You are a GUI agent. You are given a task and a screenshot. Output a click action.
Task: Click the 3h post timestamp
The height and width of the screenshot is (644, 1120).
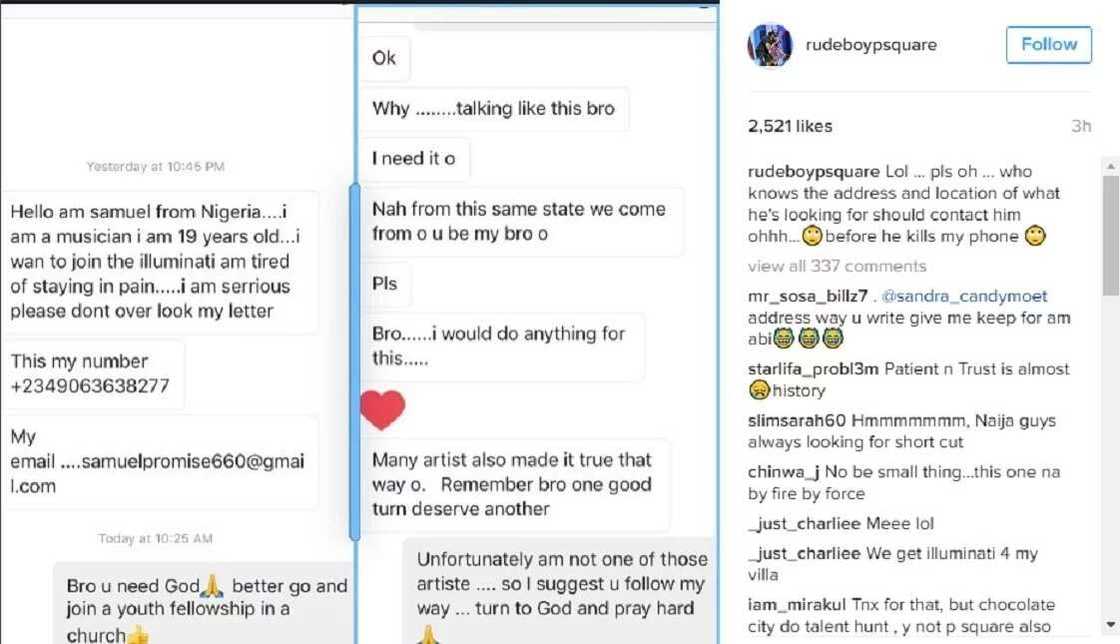click(x=1080, y=126)
